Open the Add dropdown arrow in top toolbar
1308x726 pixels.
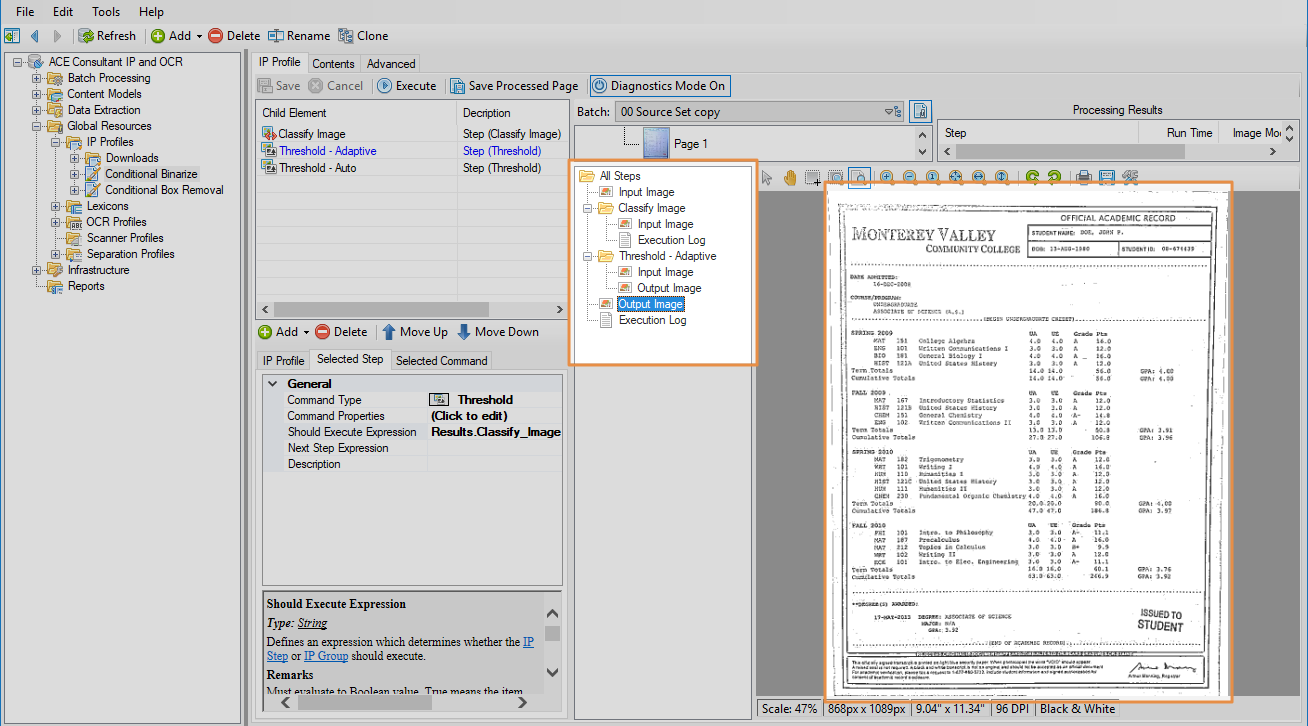tap(199, 36)
